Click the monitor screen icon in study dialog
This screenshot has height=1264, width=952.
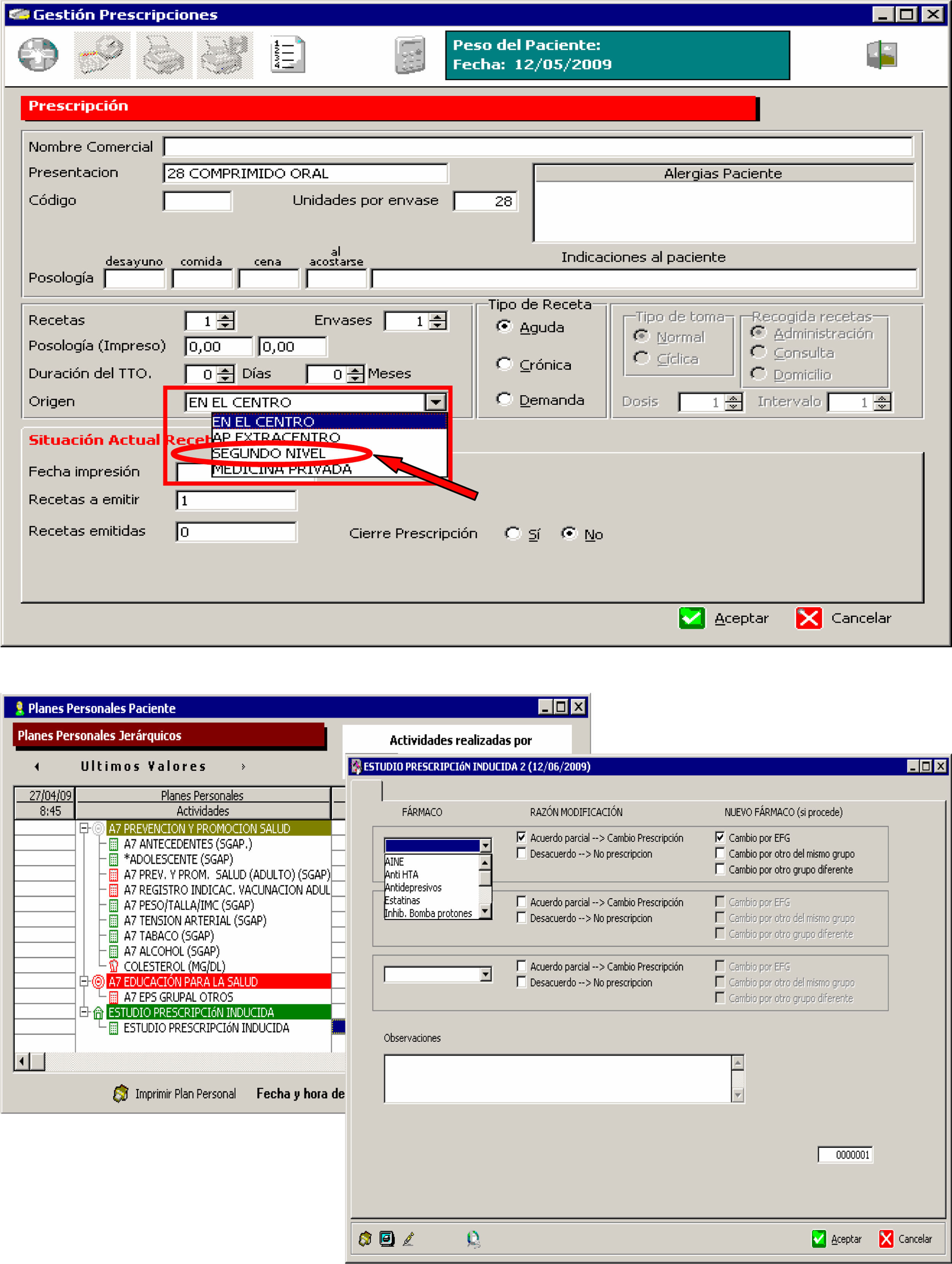(387, 1238)
